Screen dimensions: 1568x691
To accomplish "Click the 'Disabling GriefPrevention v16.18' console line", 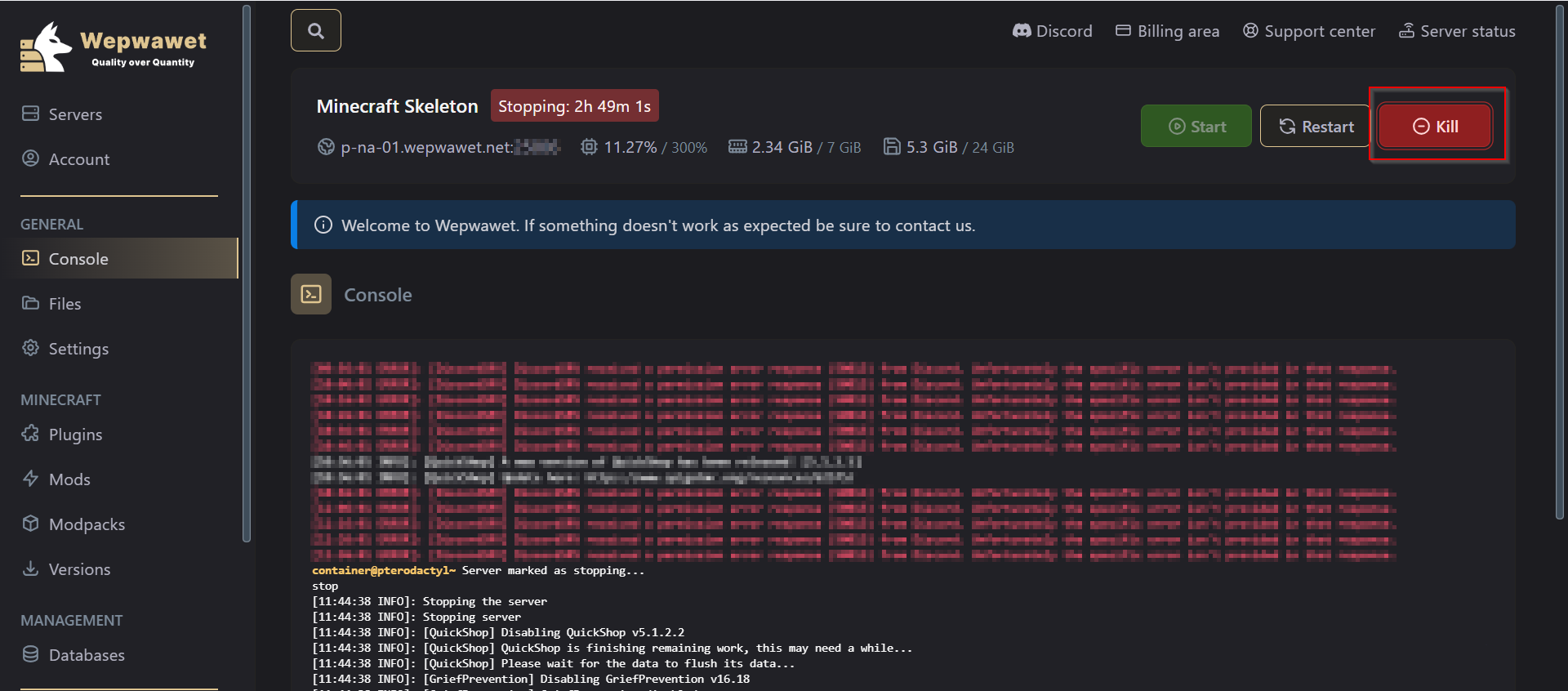I will coord(531,680).
